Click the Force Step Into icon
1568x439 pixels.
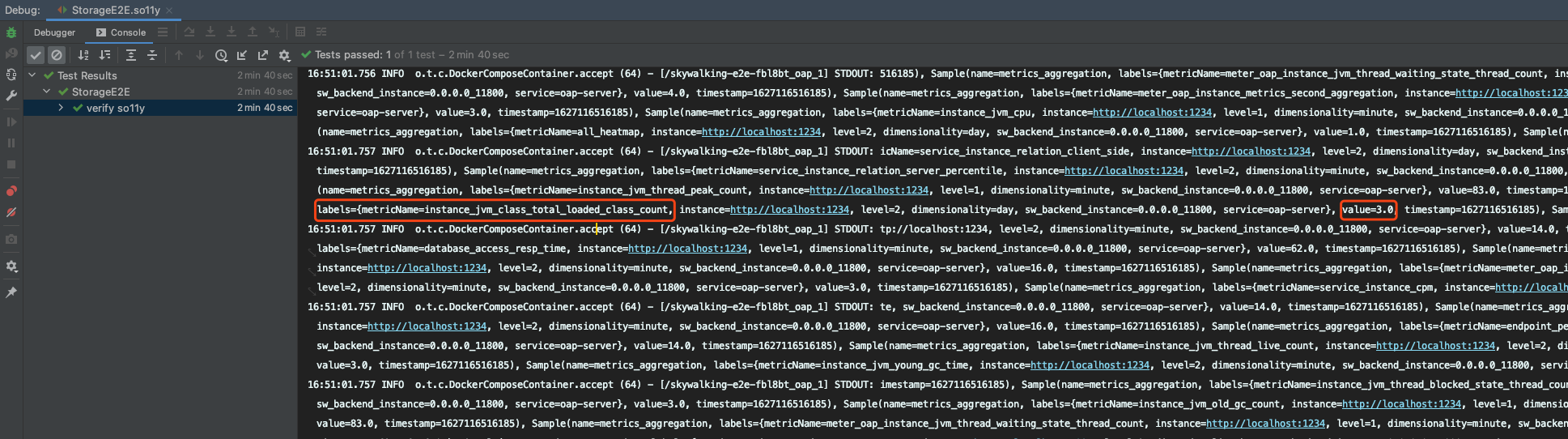point(231,32)
